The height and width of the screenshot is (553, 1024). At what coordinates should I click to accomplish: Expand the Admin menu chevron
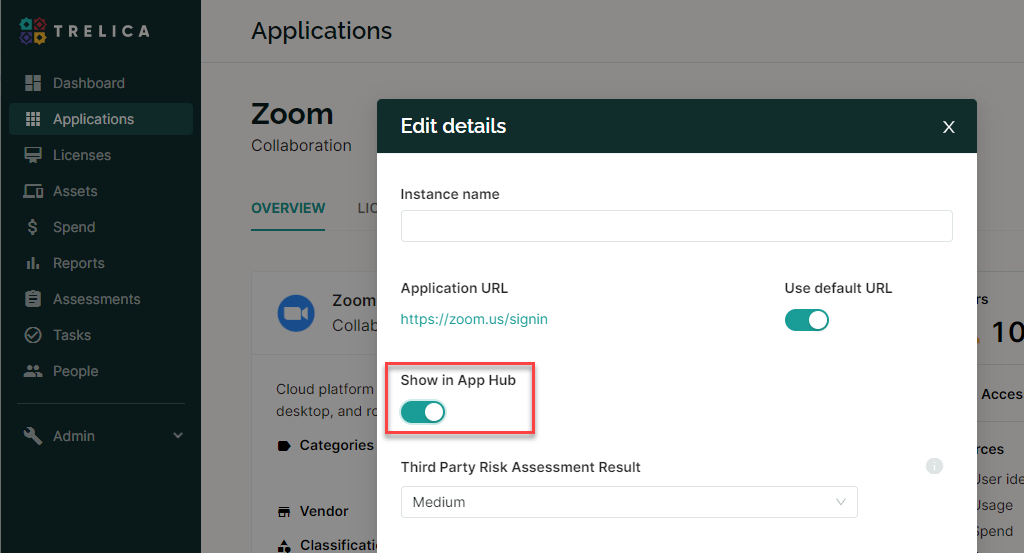click(178, 435)
